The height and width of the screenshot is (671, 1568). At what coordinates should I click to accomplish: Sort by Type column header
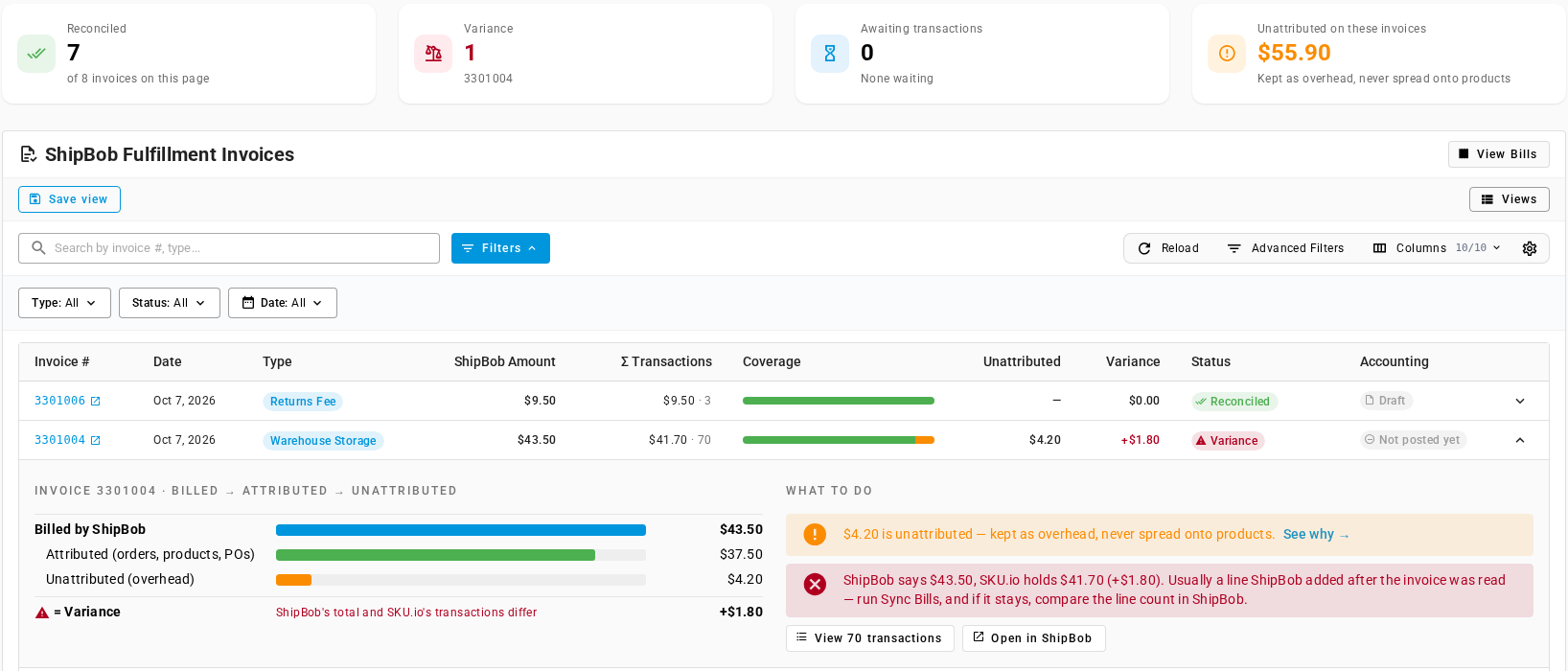[277, 362]
